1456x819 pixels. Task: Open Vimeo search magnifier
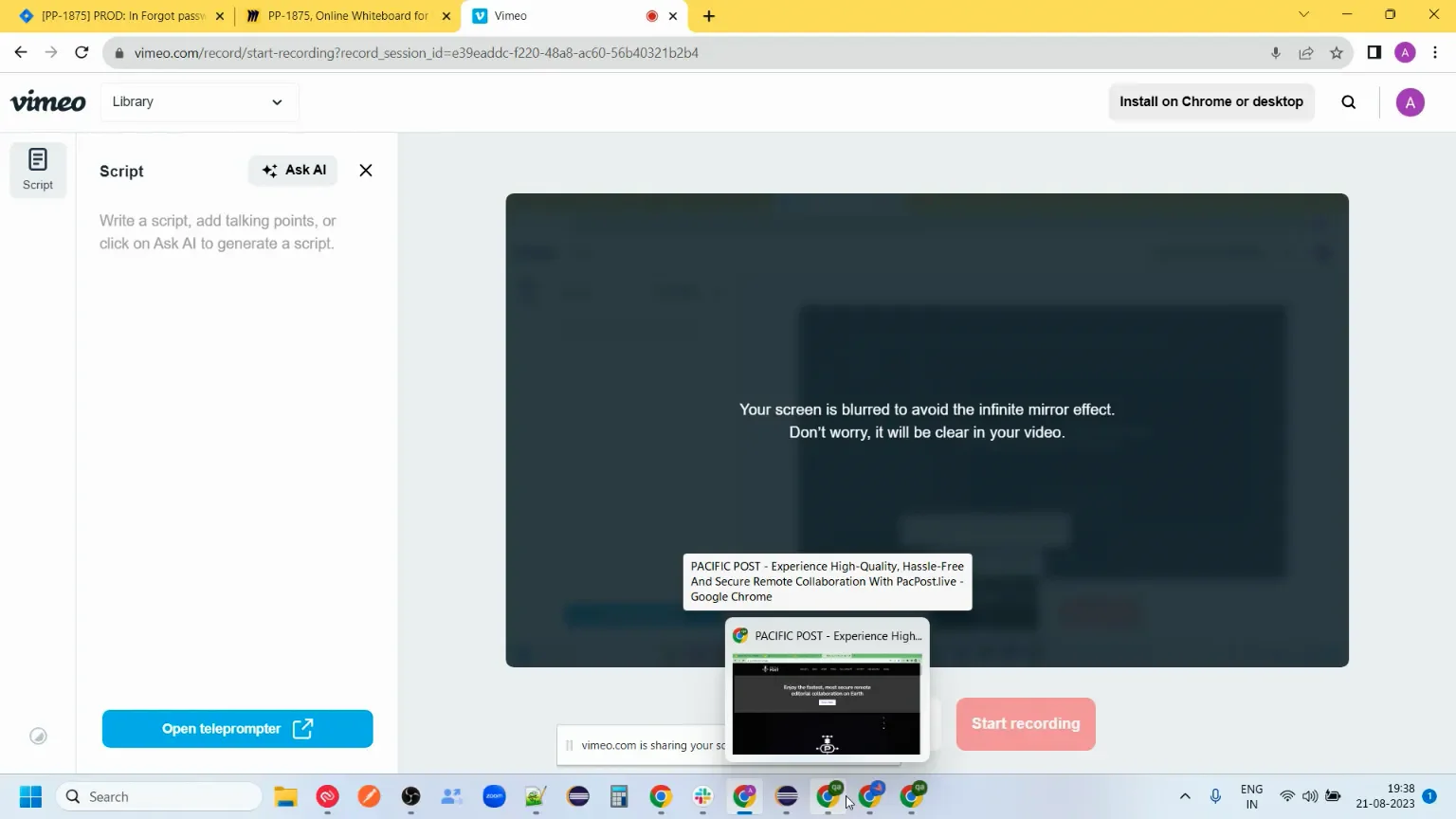click(x=1349, y=102)
